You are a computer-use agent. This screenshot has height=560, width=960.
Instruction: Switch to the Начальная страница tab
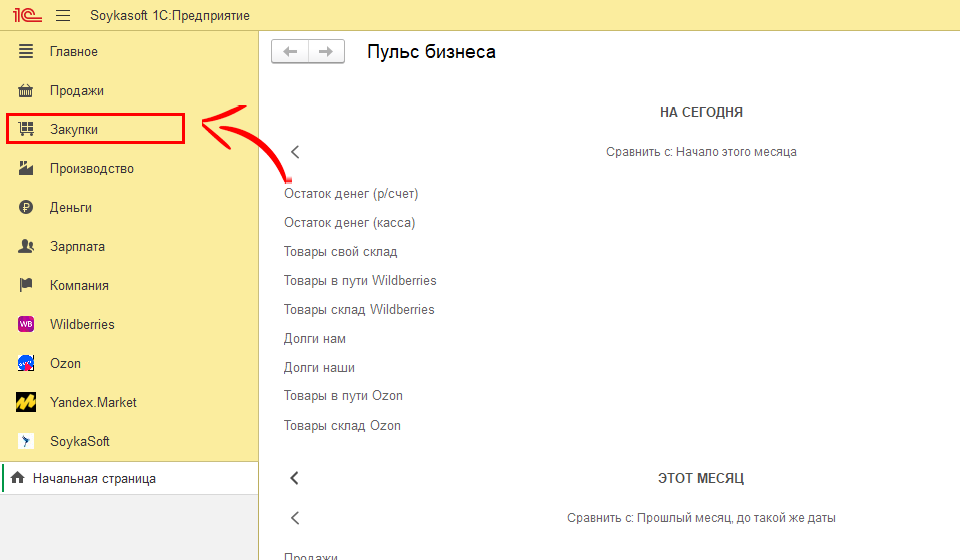[94, 479]
